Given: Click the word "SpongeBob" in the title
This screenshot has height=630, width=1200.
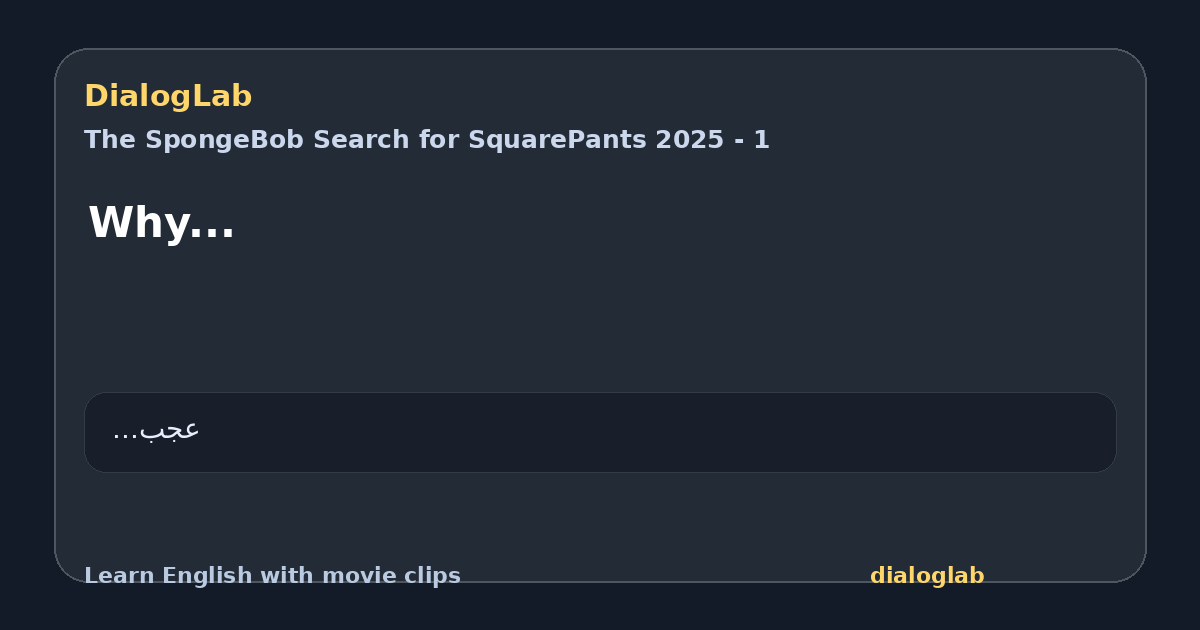Looking at the screenshot, I should click(x=210, y=140).
